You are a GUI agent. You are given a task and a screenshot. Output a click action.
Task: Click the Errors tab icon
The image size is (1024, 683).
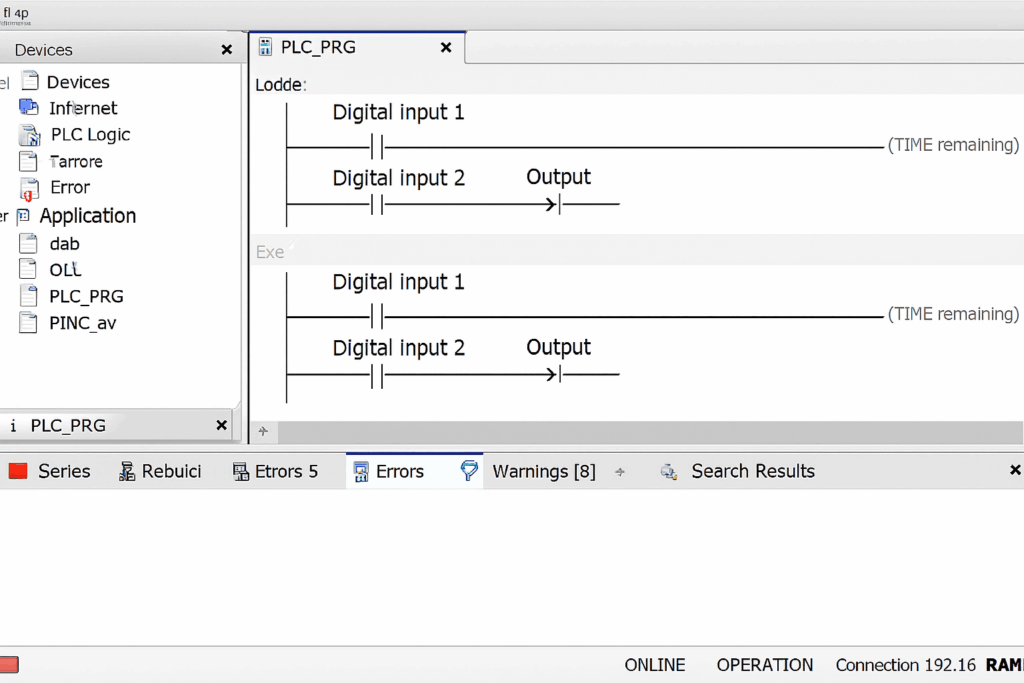pos(360,471)
